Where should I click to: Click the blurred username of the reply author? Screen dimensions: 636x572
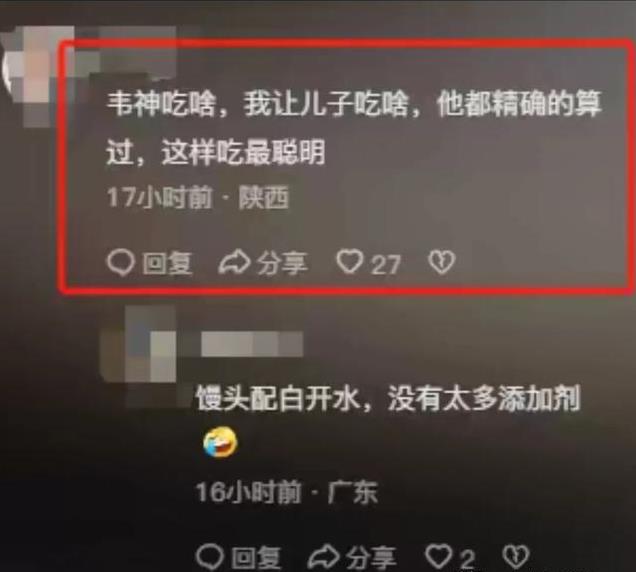pos(252,344)
